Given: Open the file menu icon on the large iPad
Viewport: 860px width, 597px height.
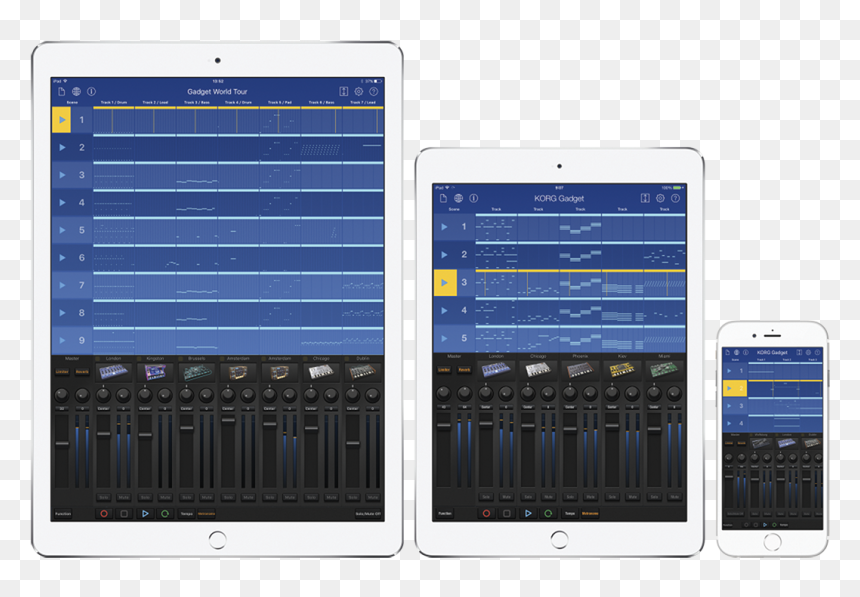Looking at the screenshot, I should (61, 92).
